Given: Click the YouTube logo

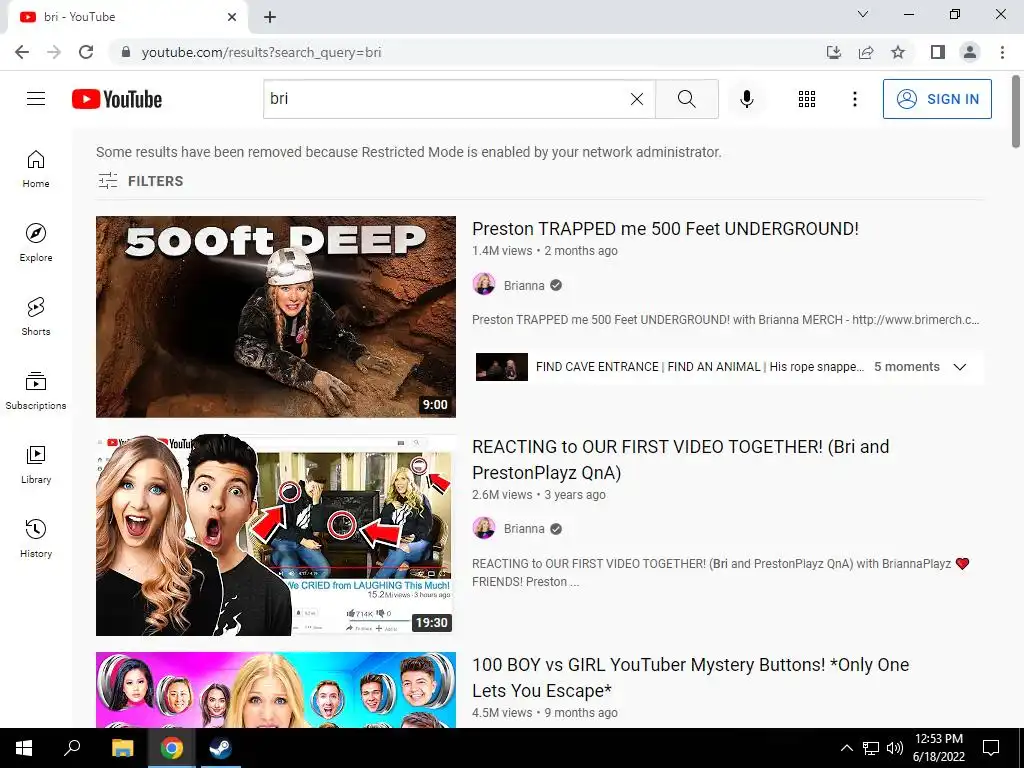Looking at the screenshot, I should pyautogui.click(x=117, y=99).
